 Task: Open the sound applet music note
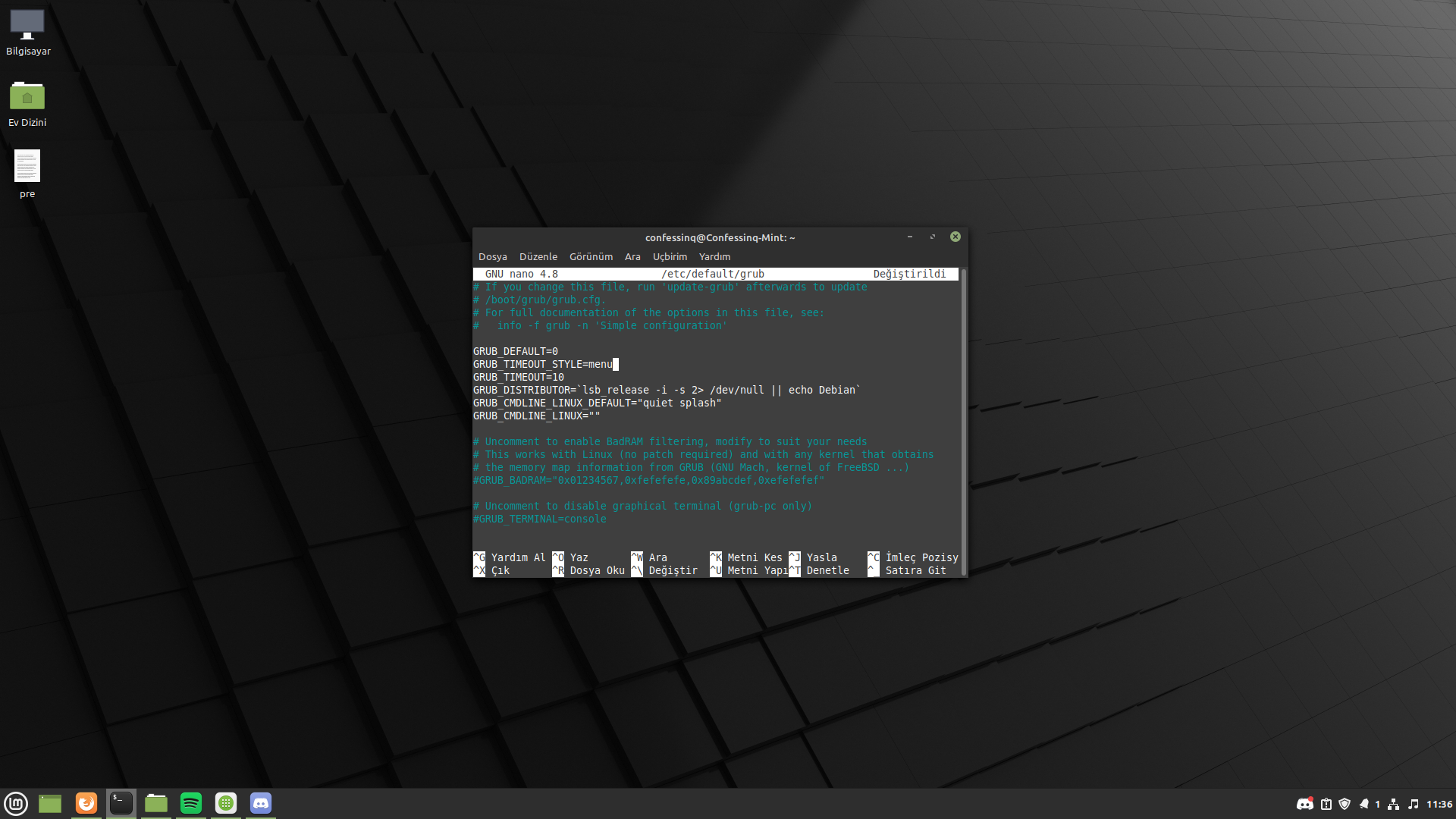point(1414,804)
